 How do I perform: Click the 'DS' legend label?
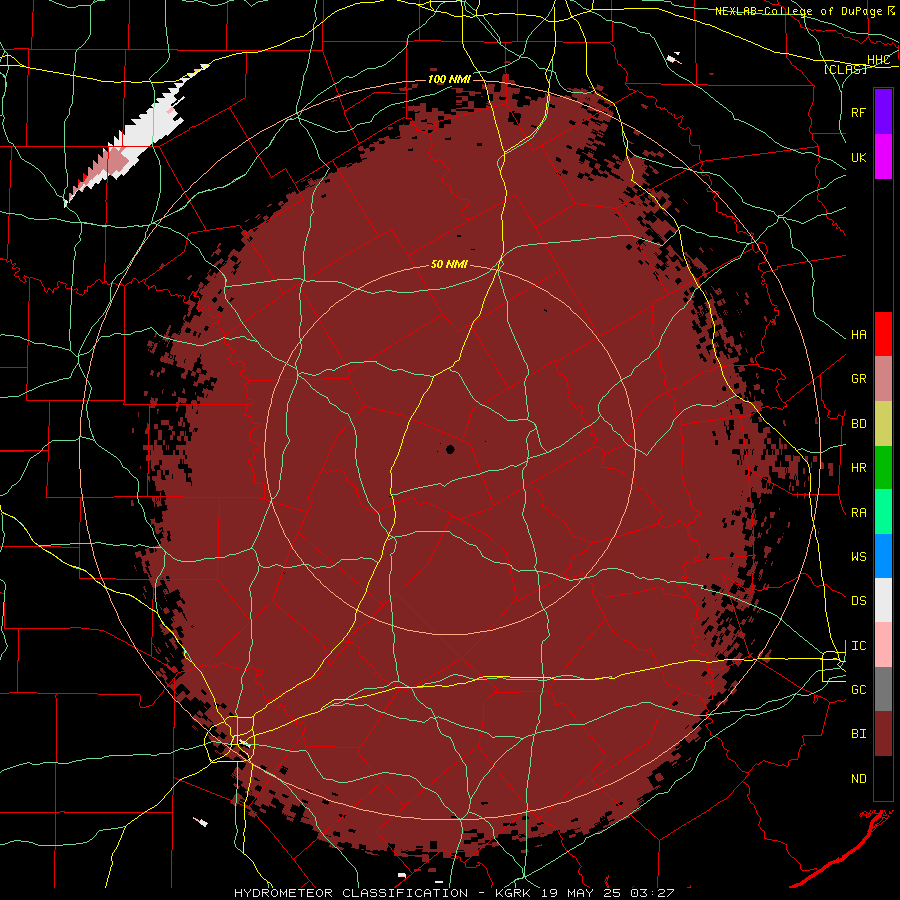pyautogui.click(x=859, y=601)
